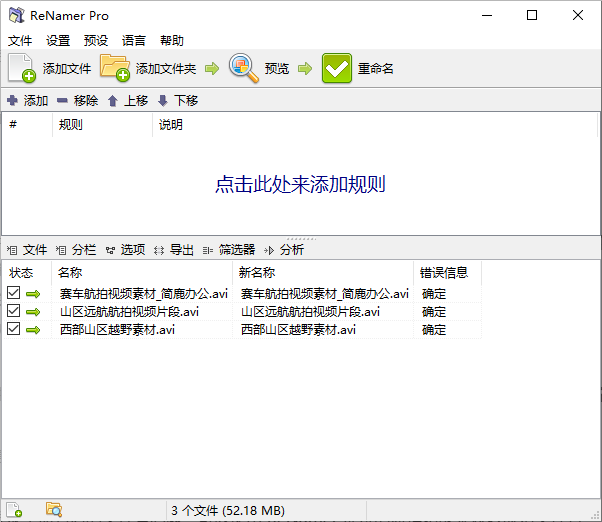Screen dimensions: 602x522
Task: Click the 添加文件 button label
Action: pyautogui.click(x=67, y=69)
